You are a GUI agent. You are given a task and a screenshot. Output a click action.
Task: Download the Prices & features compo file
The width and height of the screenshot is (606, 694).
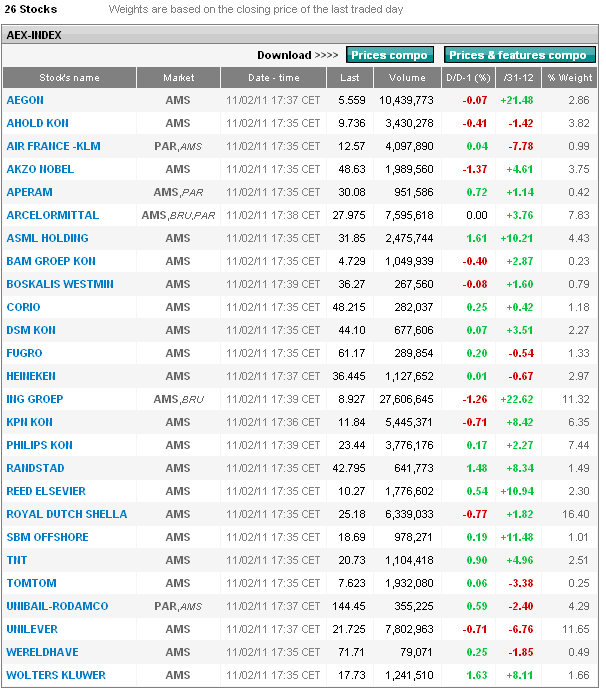pyautogui.click(x=519, y=55)
